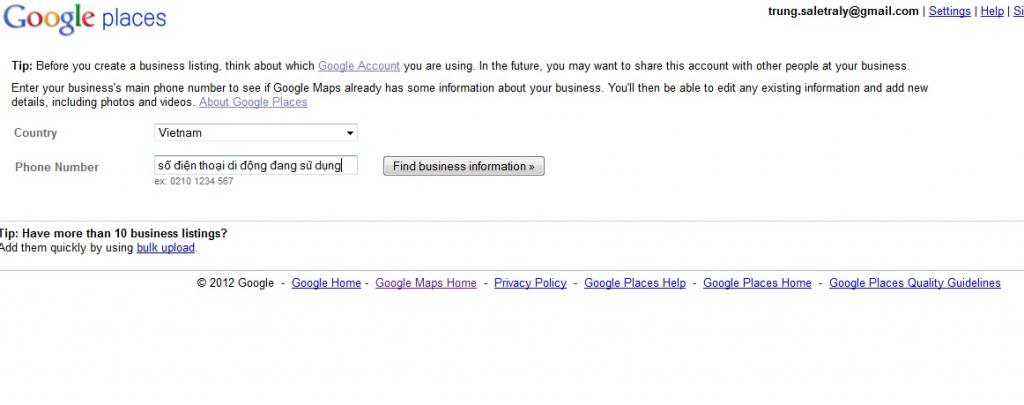
Task: Go to Google Maps Home footer link
Action: tap(426, 283)
